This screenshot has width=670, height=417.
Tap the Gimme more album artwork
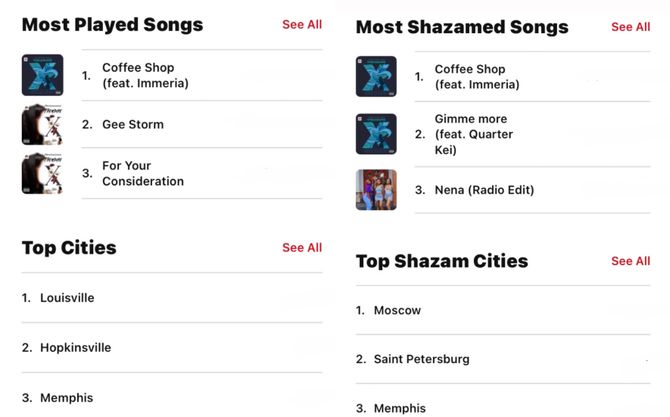(376, 134)
